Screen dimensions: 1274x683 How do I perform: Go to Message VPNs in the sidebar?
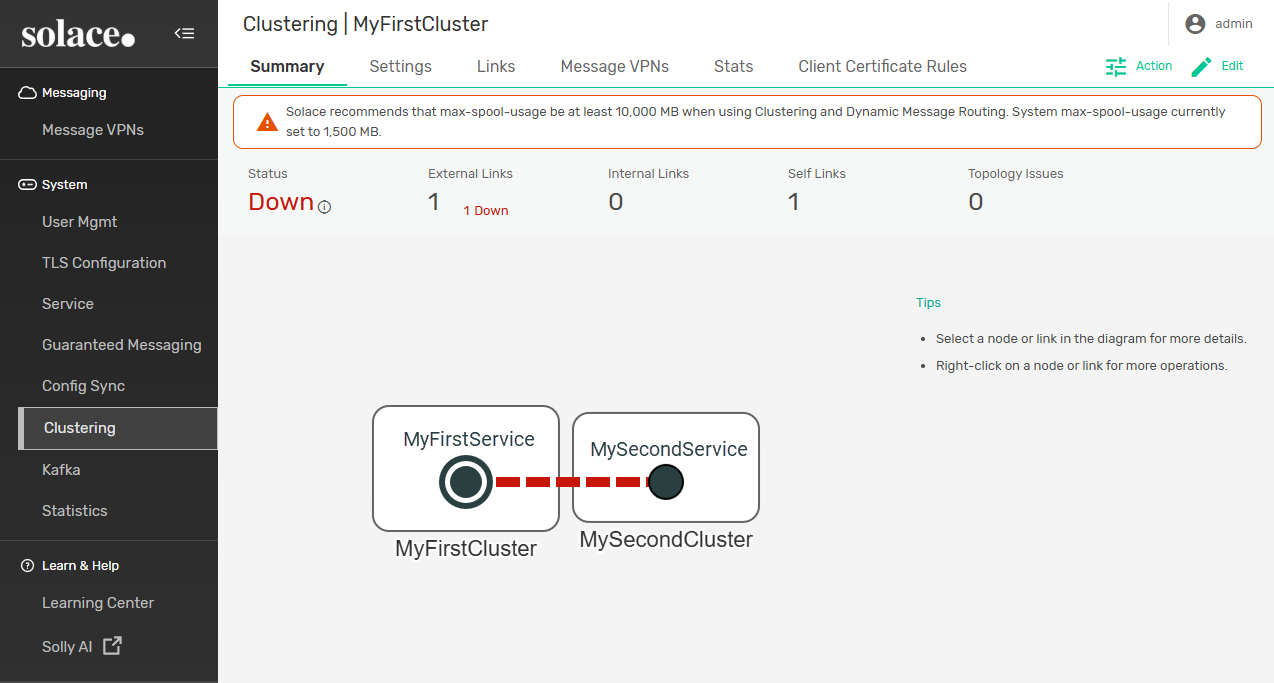tap(93, 130)
